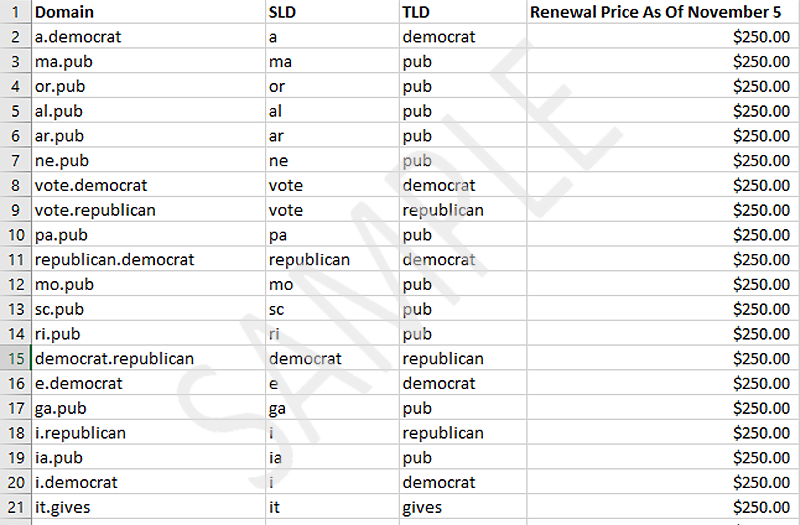Click the a.democrat cell

148,36
